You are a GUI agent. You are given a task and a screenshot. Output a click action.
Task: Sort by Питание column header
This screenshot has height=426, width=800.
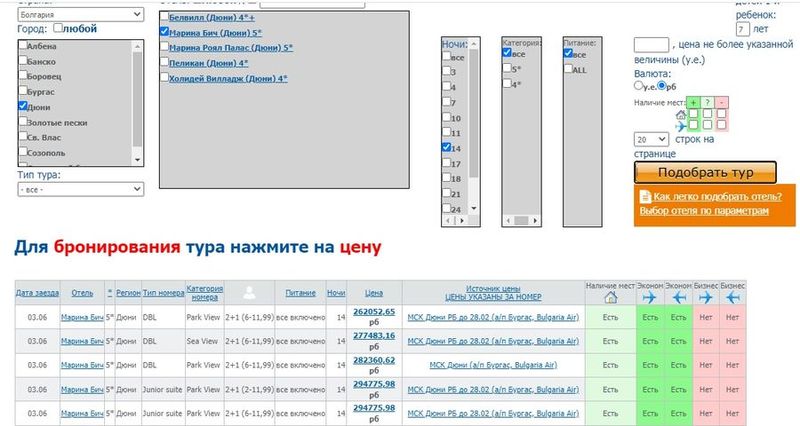point(301,293)
